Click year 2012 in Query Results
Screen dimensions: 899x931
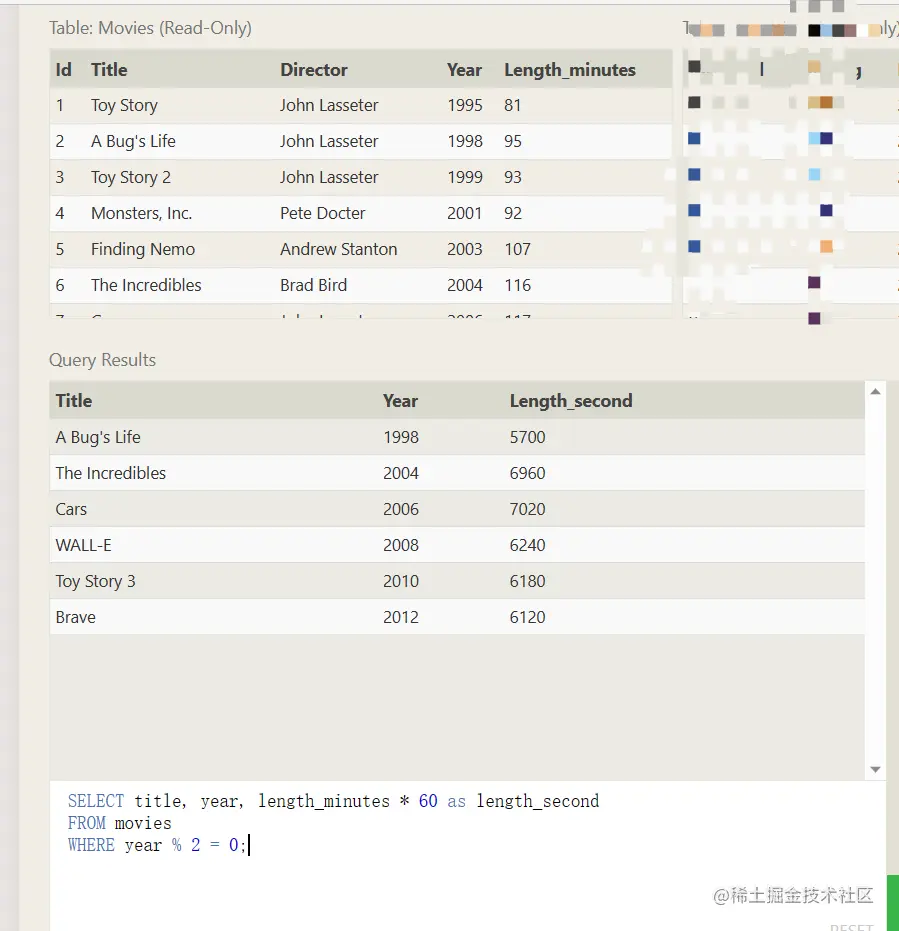(x=401, y=618)
